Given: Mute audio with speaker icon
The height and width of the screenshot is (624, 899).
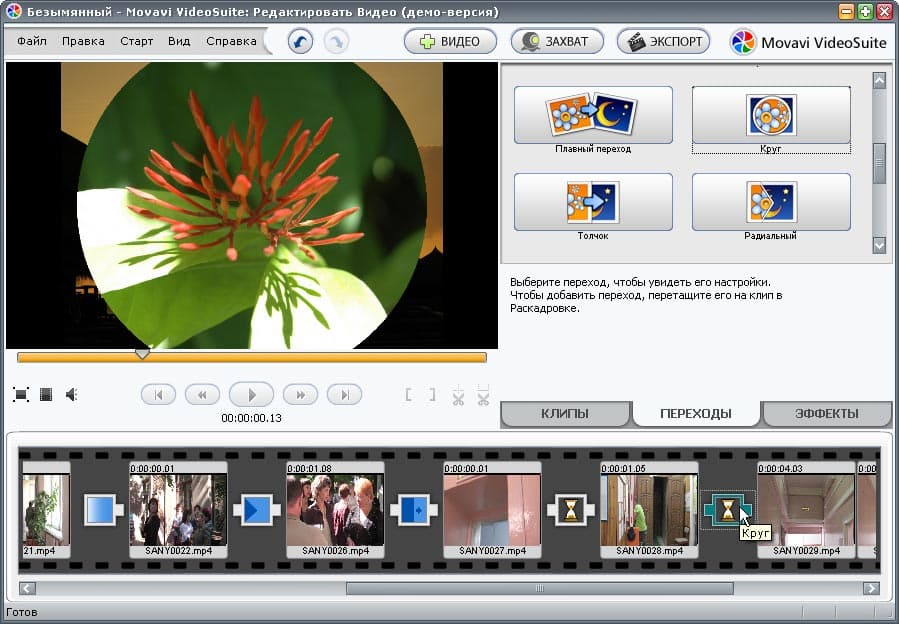Looking at the screenshot, I should [x=72, y=395].
